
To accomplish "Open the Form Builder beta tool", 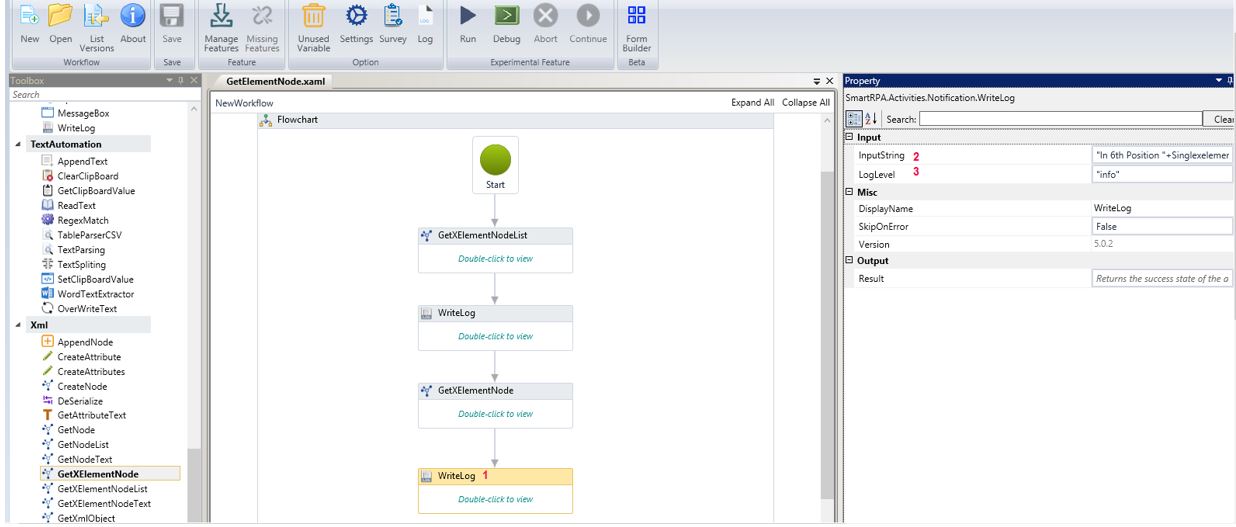I will 636,16.
